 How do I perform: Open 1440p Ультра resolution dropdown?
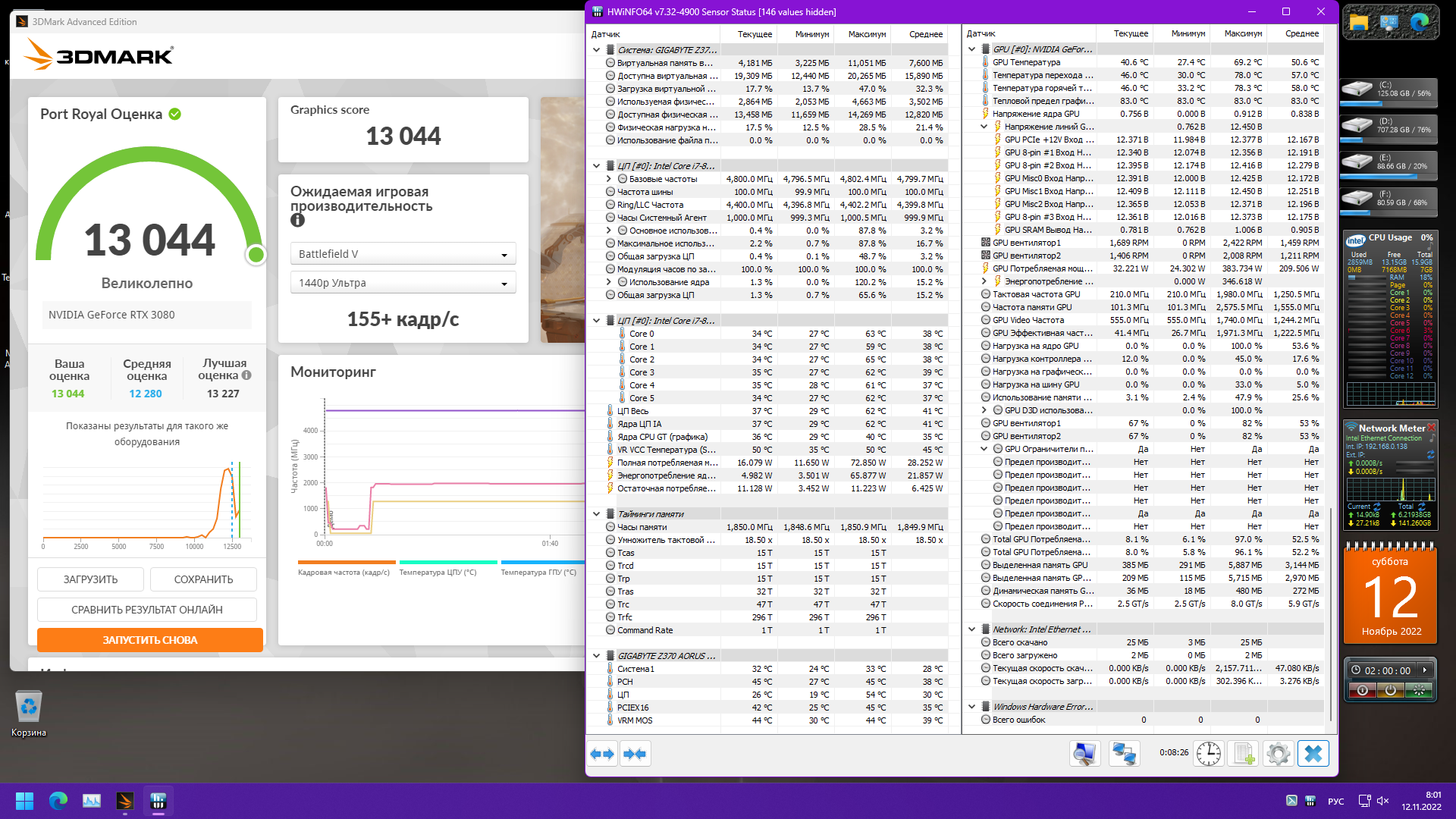[x=403, y=283]
